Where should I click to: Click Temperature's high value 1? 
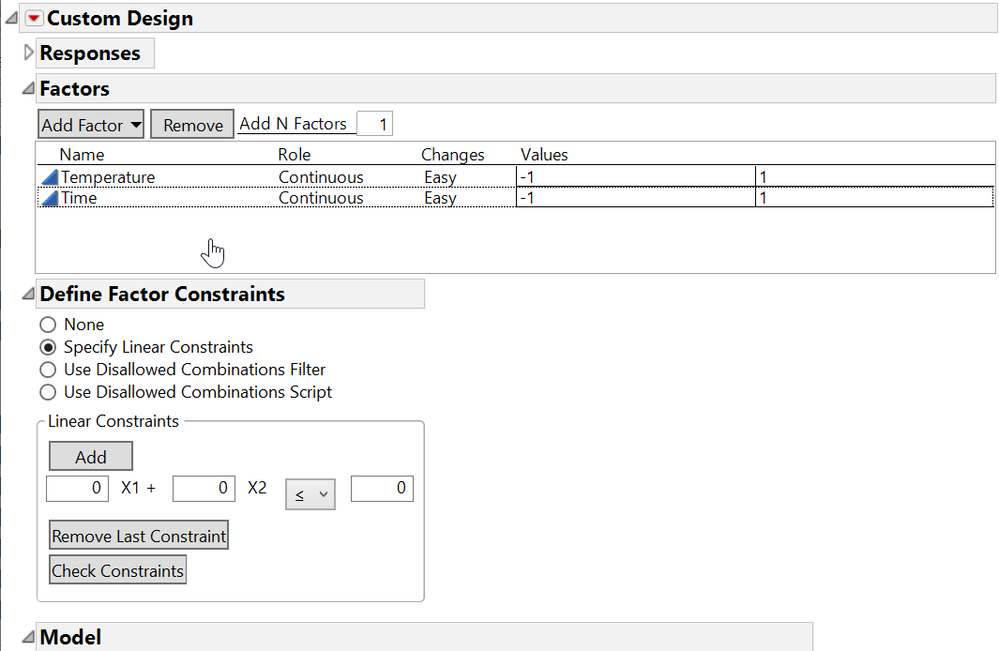(875, 176)
